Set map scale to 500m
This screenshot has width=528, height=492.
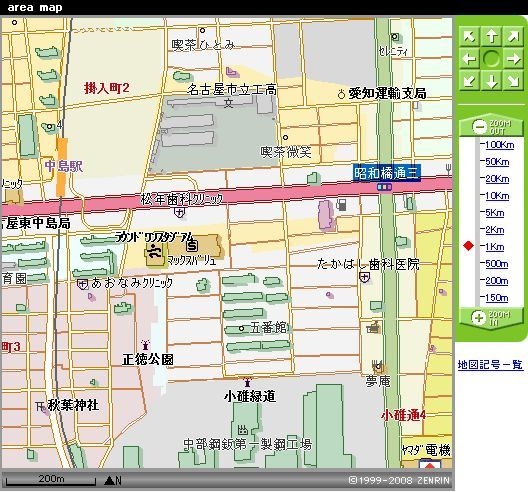pos(497,264)
